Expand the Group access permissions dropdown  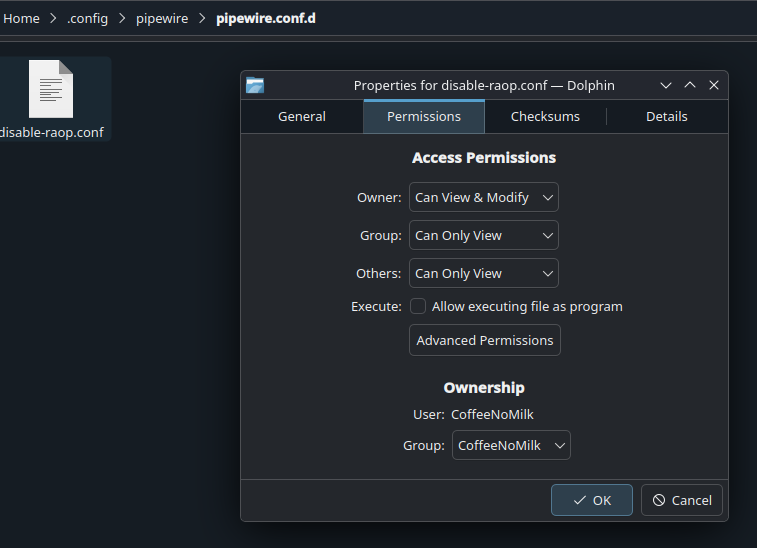[484, 235]
